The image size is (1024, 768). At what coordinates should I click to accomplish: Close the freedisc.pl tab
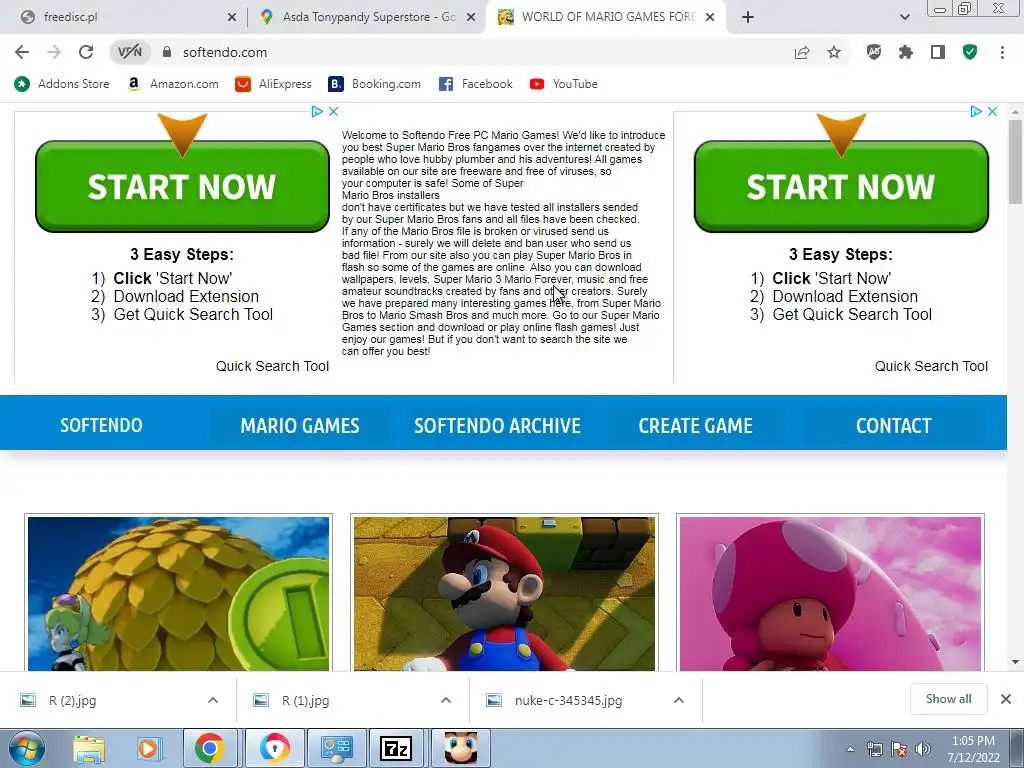click(x=232, y=18)
